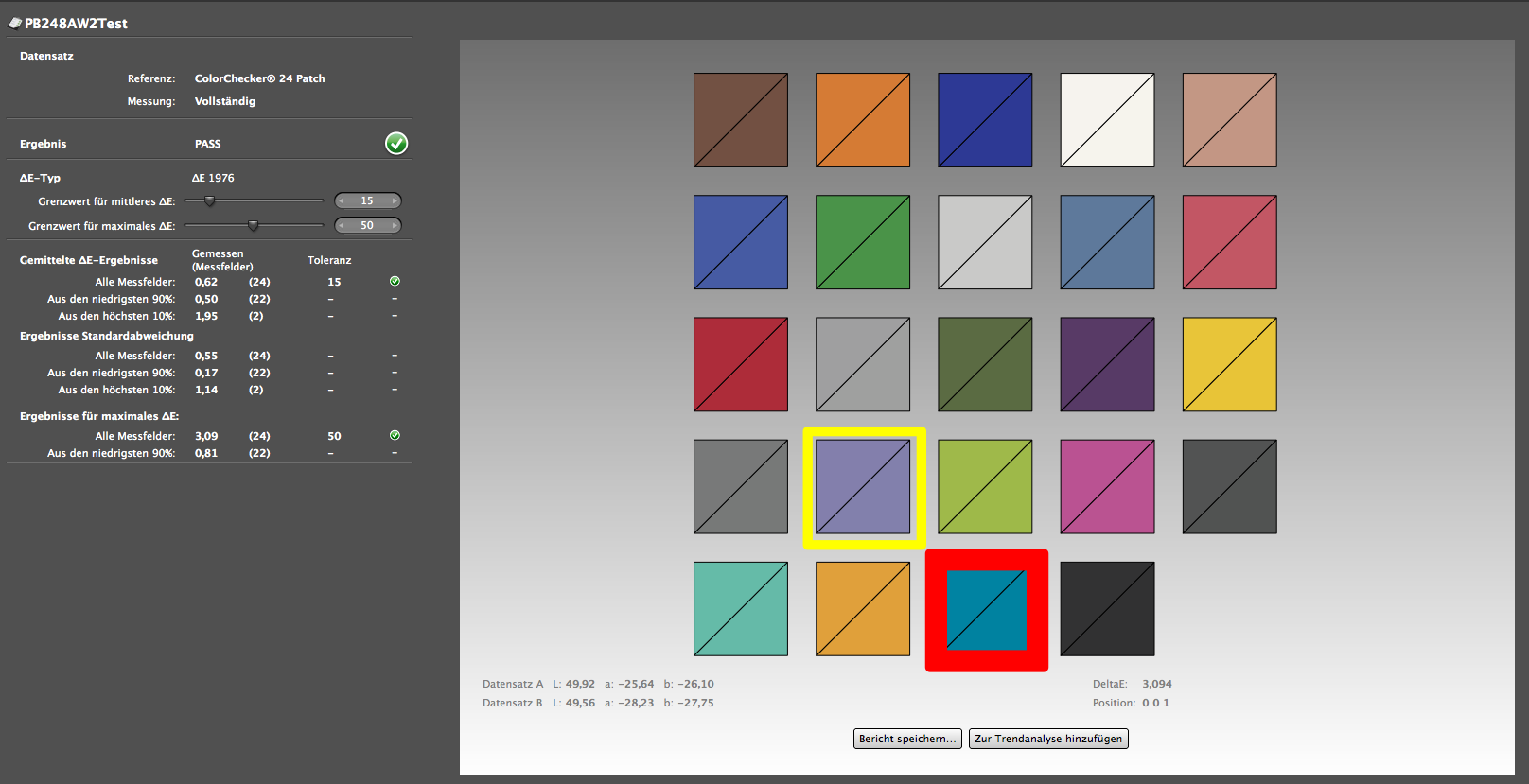The height and width of the screenshot is (784, 1529).
Task: Select the lavender patch outlined in yellow
Action: [x=863, y=487]
